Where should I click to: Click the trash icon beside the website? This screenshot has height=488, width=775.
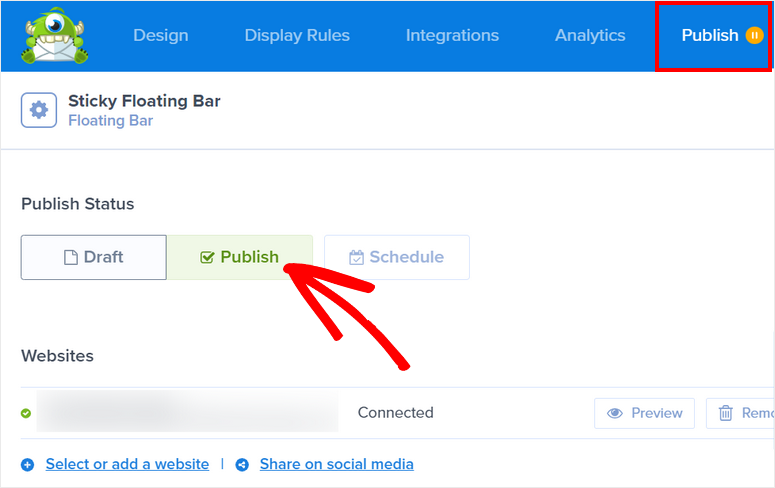[x=726, y=413]
